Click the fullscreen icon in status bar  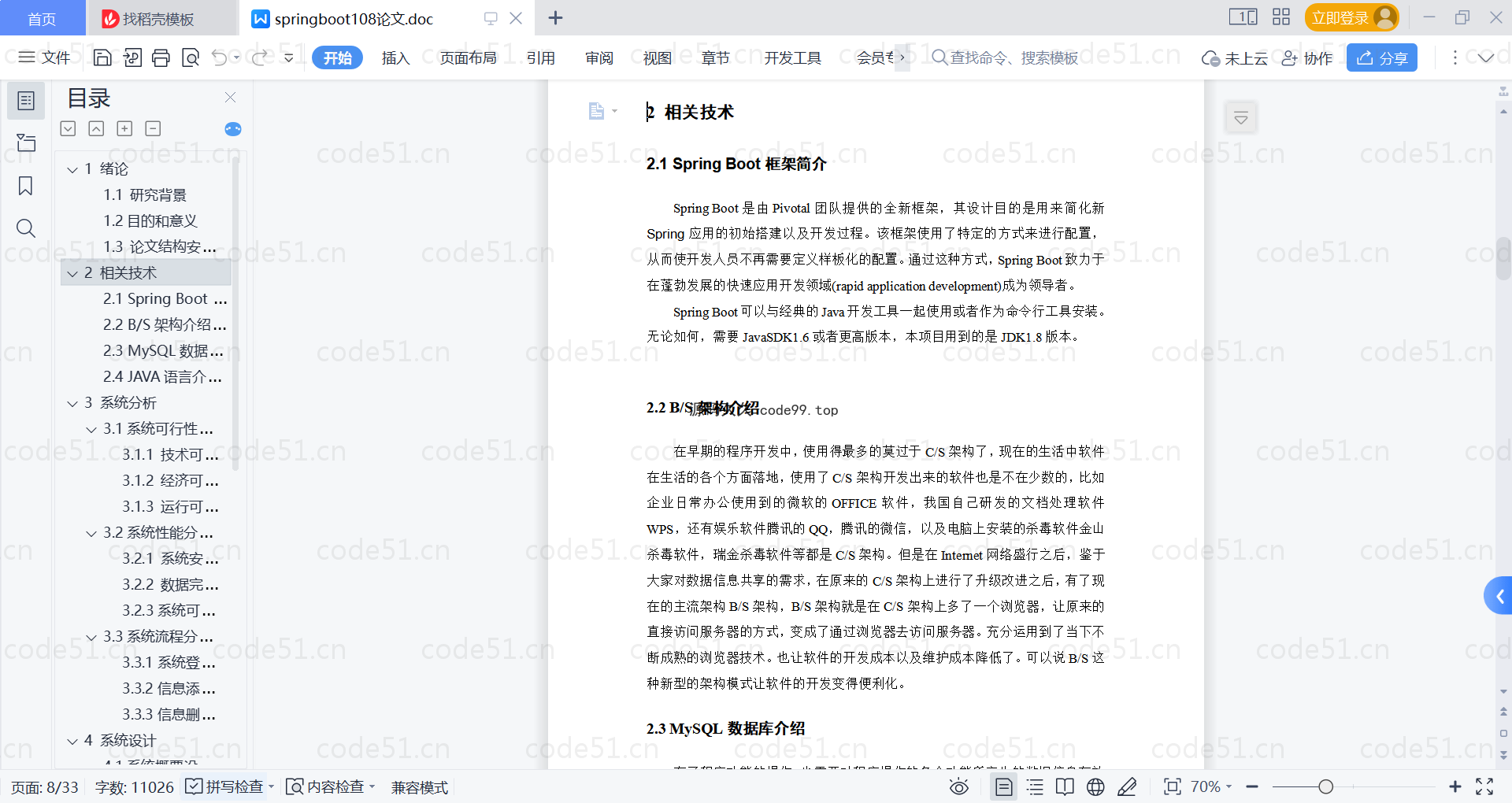point(1484,787)
